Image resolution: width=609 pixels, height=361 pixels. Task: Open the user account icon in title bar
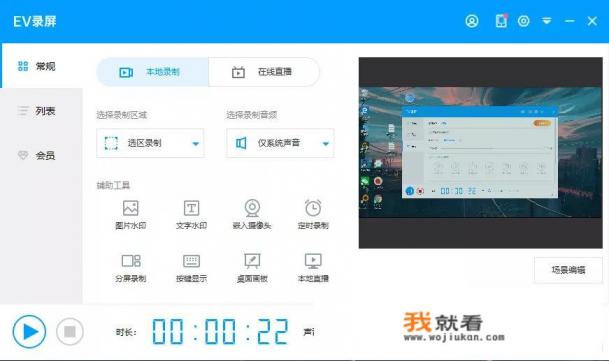[472, 21]
